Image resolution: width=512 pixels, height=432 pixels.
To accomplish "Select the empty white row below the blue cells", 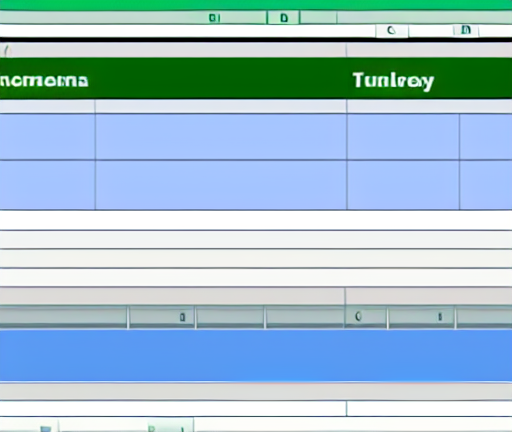I will pos(256,220).
